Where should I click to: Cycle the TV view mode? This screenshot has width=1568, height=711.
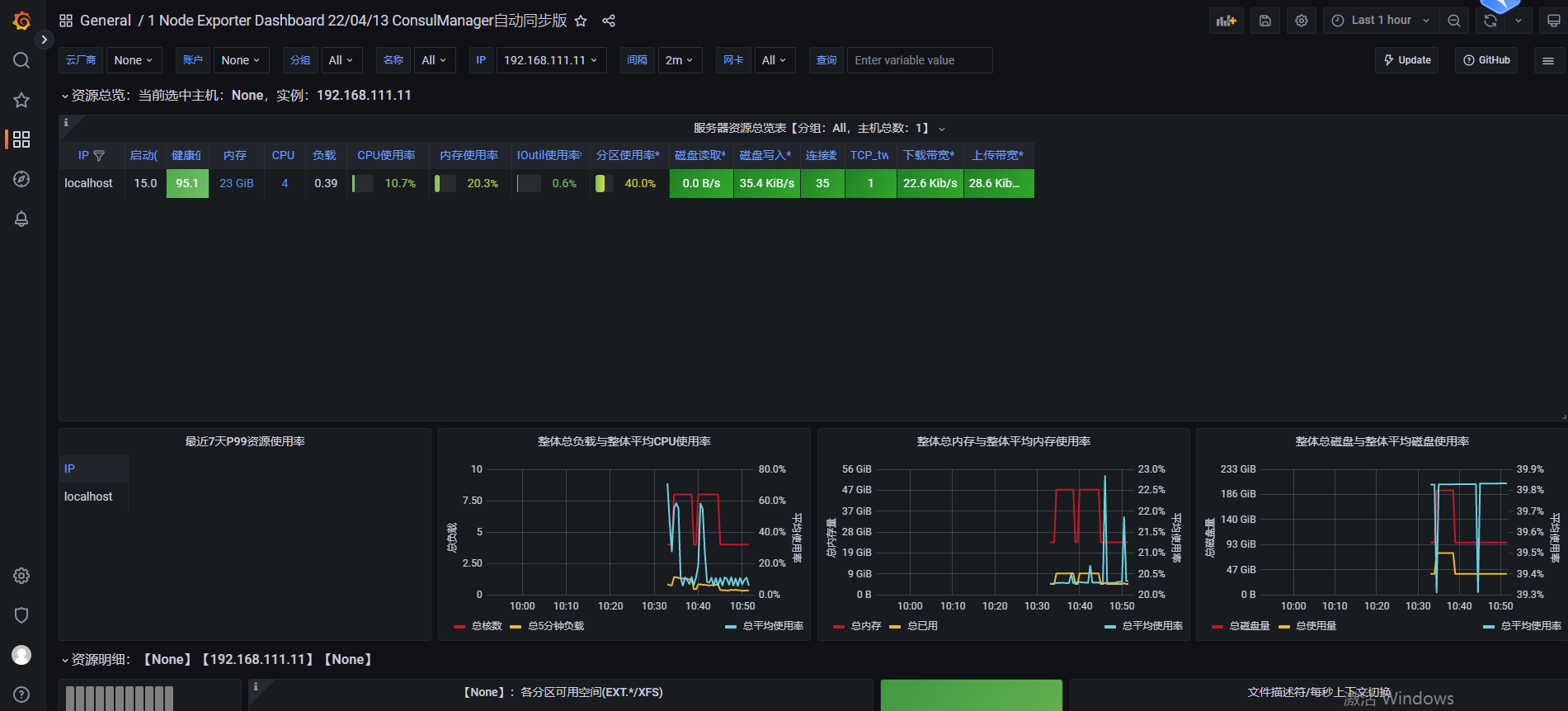coord(1553,21)
